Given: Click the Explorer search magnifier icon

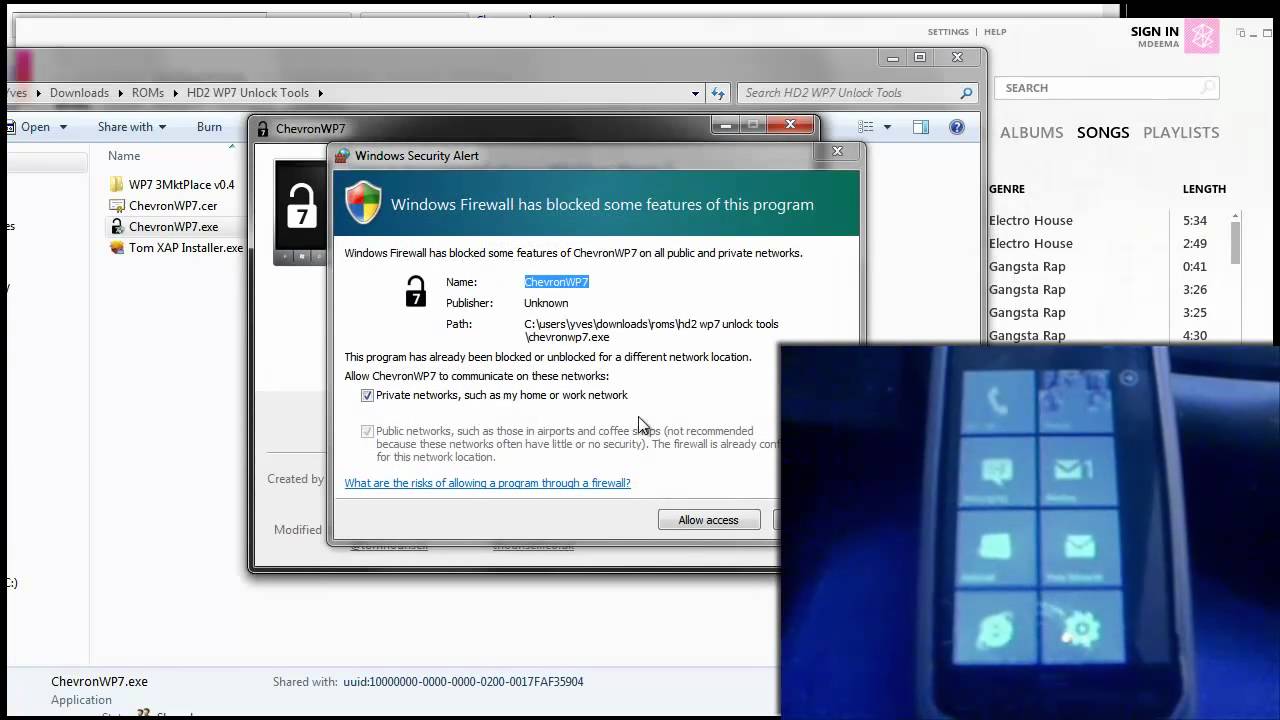Looking at the screenshot, I should [x=966, y=93].
